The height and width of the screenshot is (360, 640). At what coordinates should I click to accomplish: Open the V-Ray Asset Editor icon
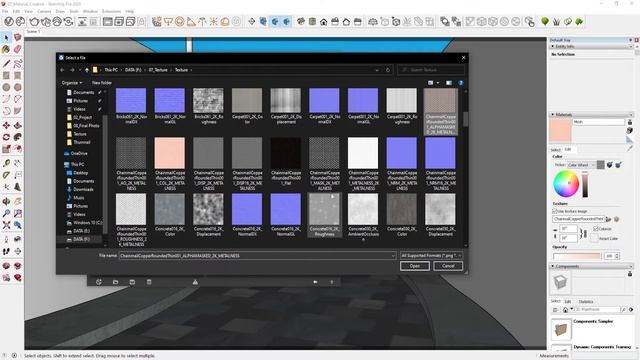[9, 22]
